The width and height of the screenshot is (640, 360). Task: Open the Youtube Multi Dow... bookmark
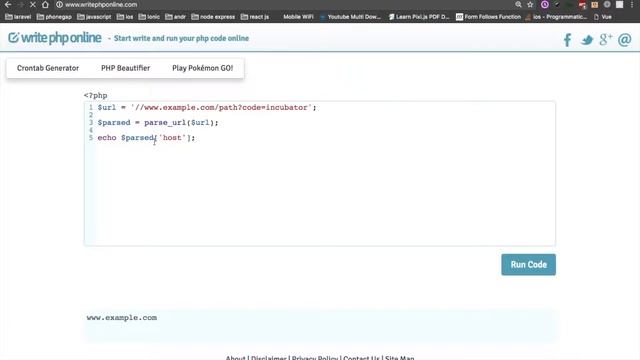click(350, 17)
